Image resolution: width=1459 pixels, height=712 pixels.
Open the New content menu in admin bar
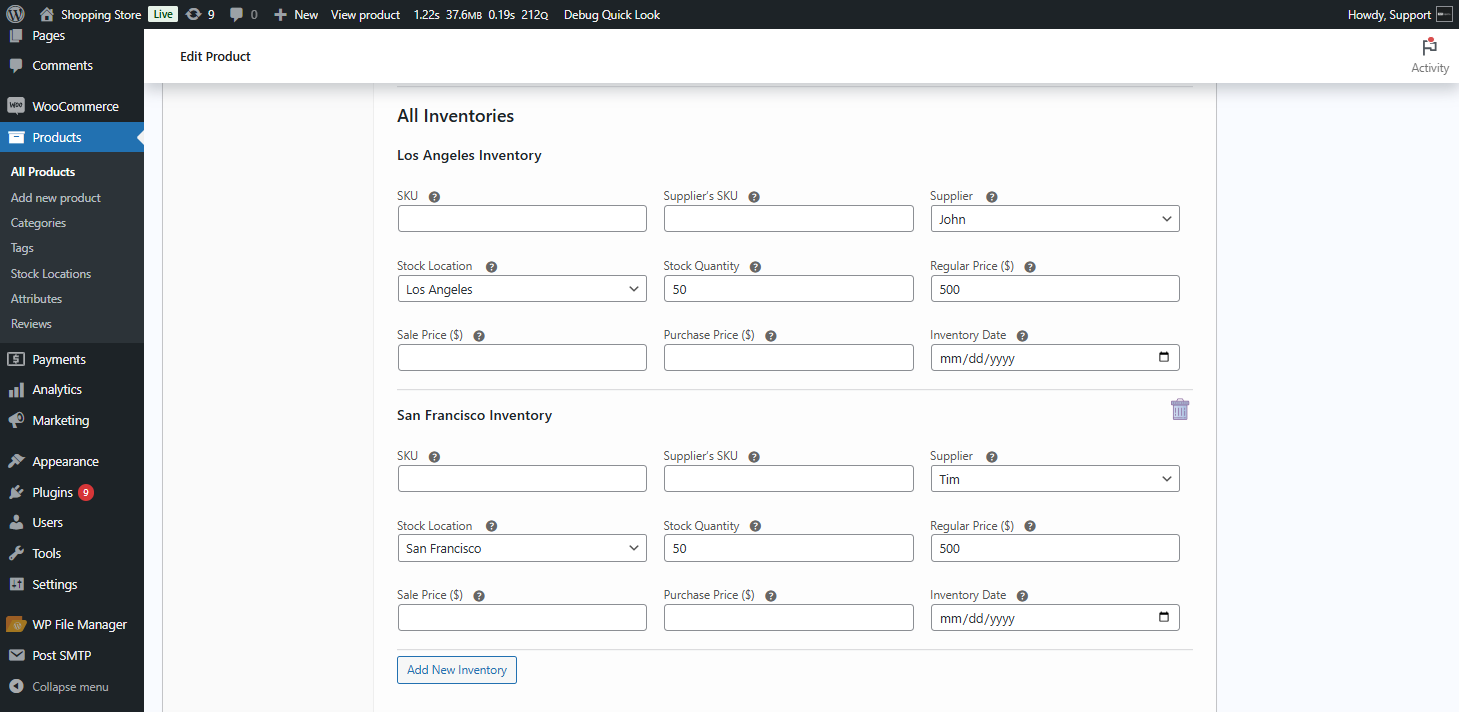tap(296, 14)
